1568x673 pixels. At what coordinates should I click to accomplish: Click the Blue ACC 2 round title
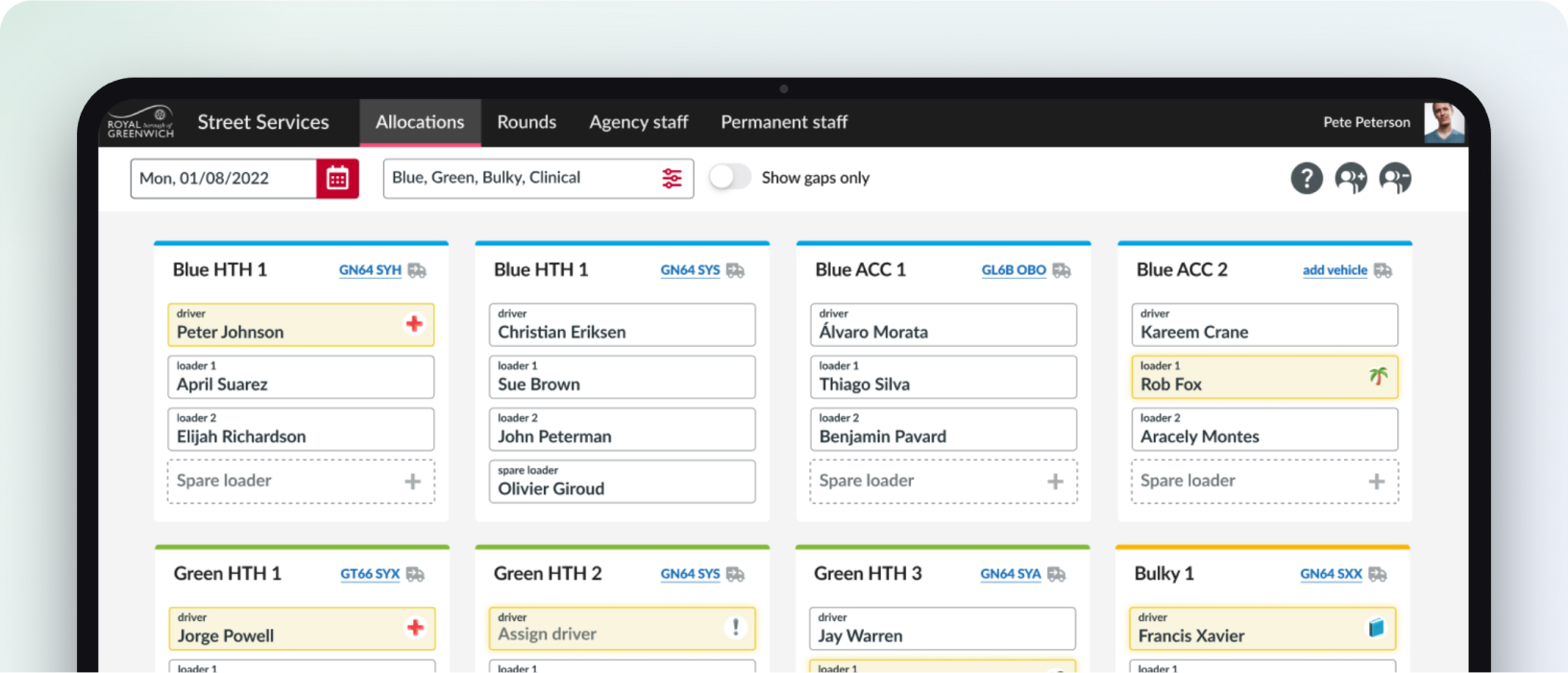[x=1182, y=270]
